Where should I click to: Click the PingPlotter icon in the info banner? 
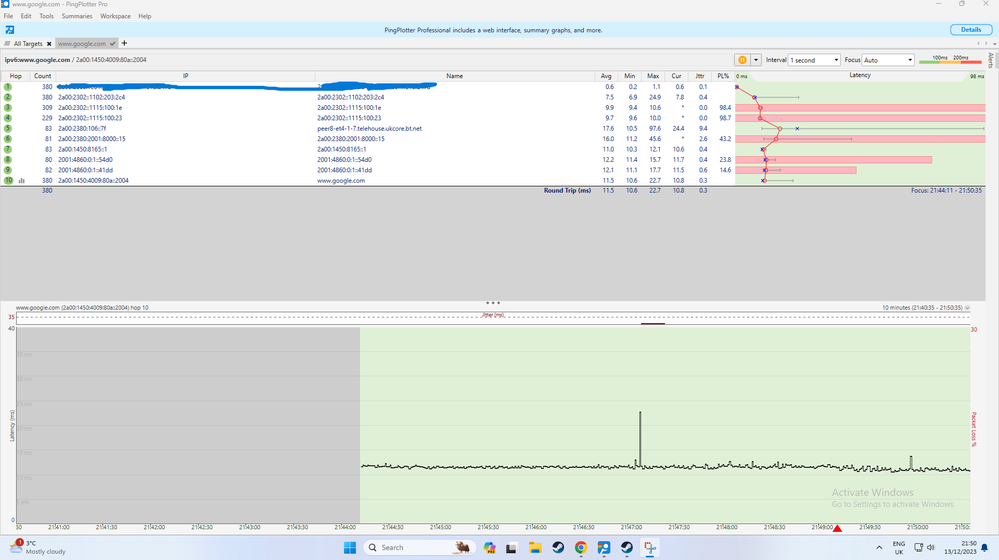(x=9, y=30)
